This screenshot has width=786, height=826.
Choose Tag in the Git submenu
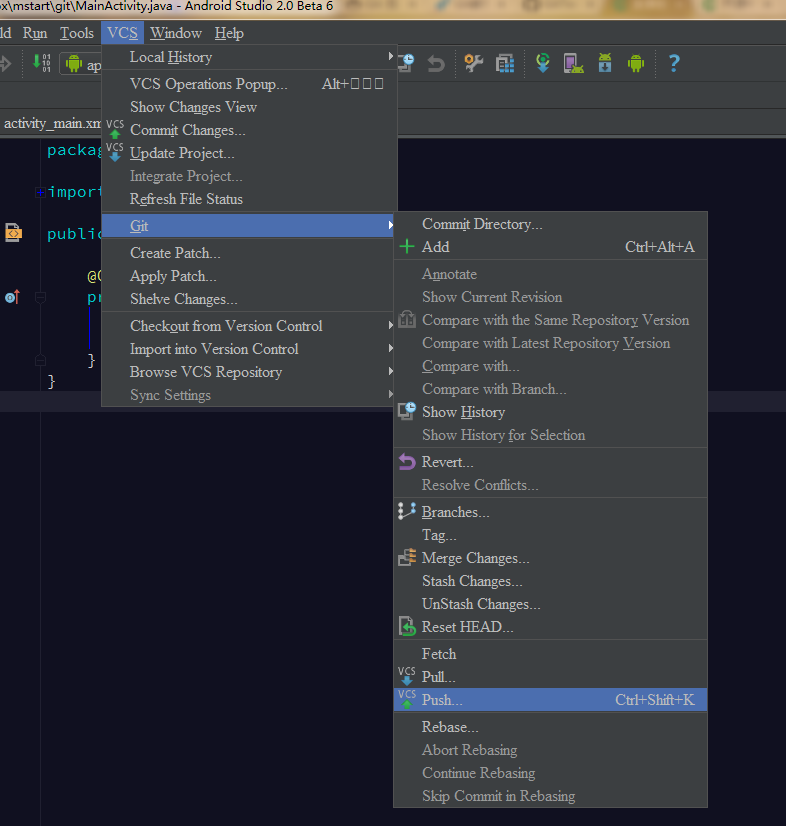(551, 535)
